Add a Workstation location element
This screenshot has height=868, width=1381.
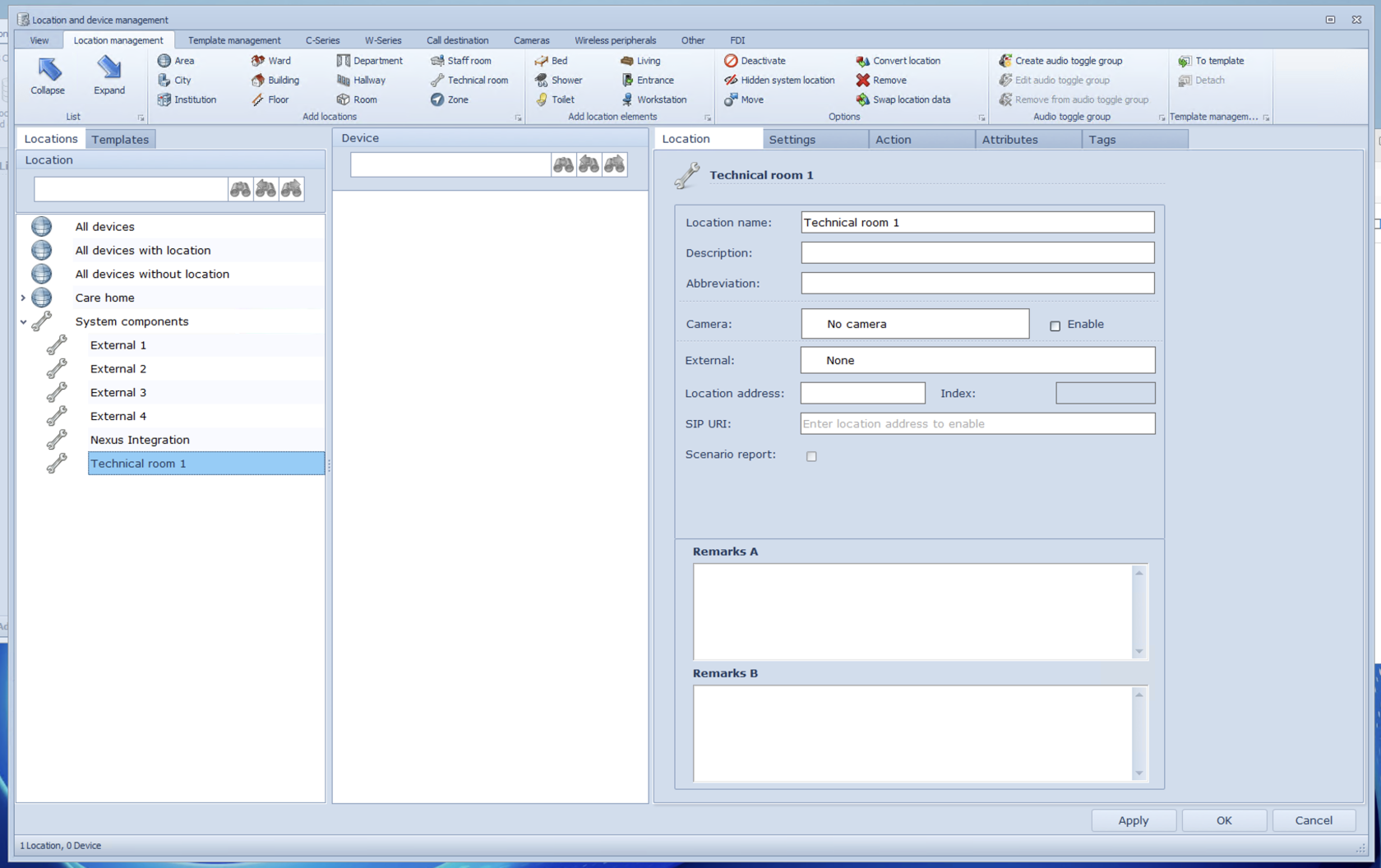pos(626,99)
